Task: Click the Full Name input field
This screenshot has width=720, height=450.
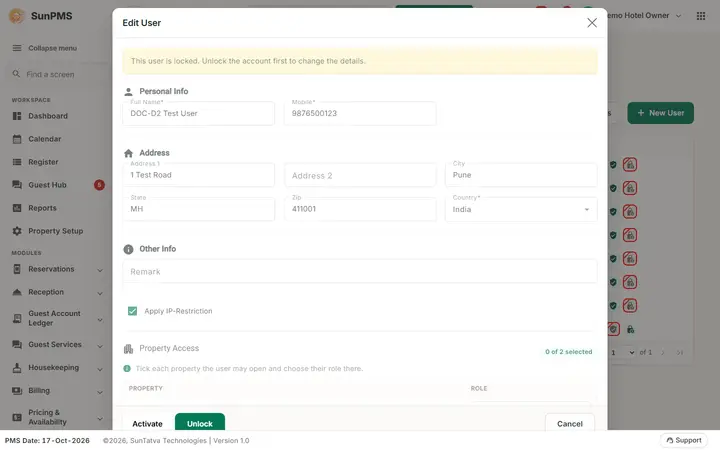Action: point(198,113)
